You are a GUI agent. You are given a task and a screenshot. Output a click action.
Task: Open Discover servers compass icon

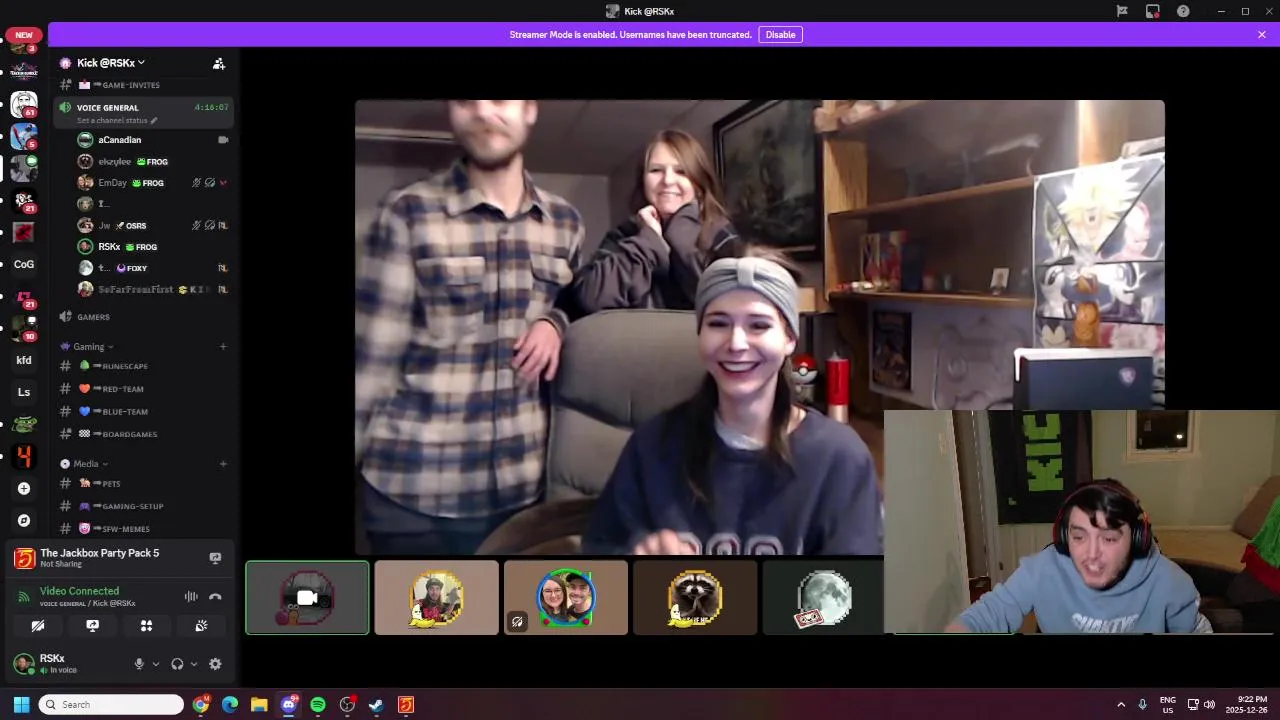[24, 521]
